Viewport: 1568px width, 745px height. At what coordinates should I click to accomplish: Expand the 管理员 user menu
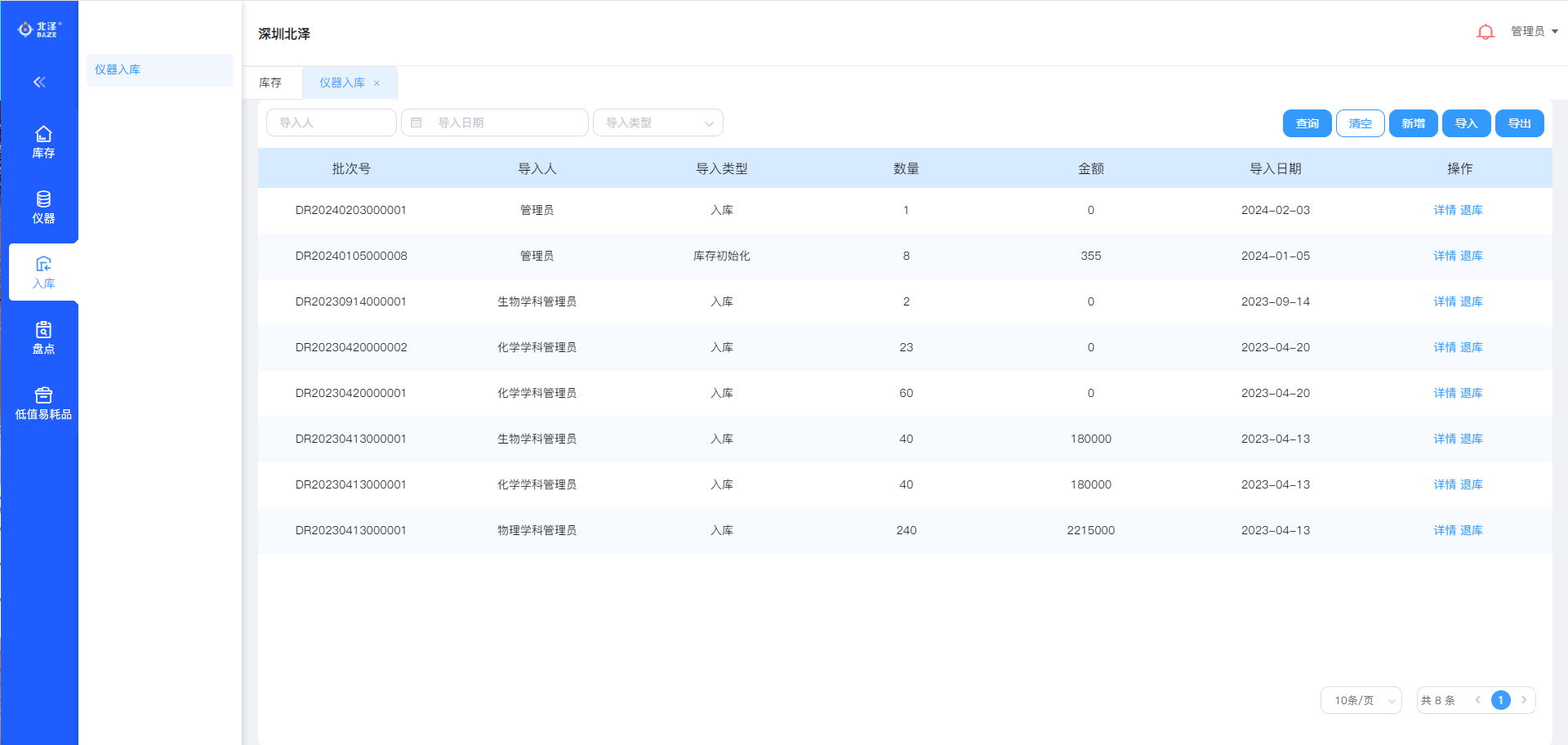(x=1534, y=31)
